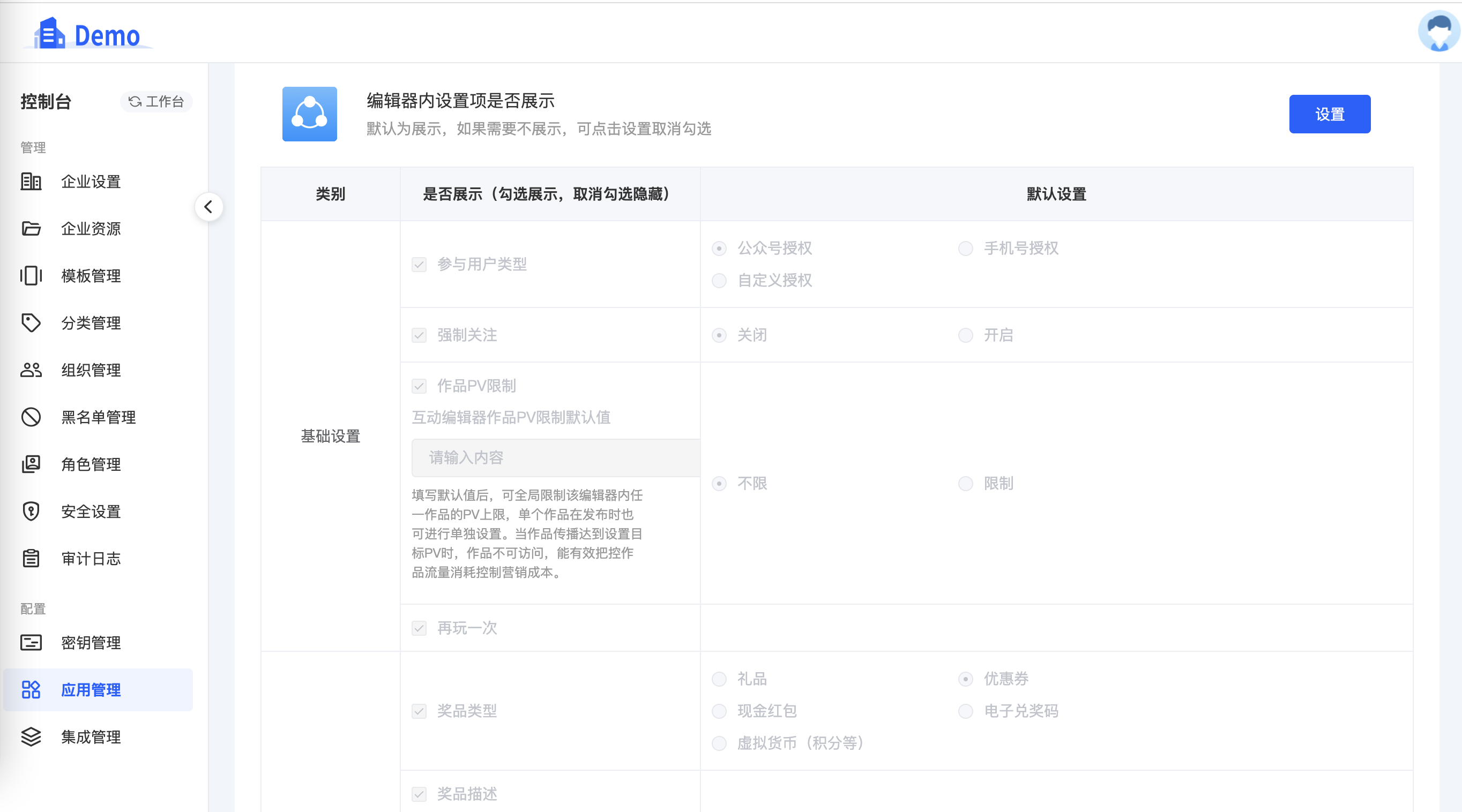1462x812 pixels.
Task: Click the 企业资源 folder icon
Action: (x=31, y=229)
